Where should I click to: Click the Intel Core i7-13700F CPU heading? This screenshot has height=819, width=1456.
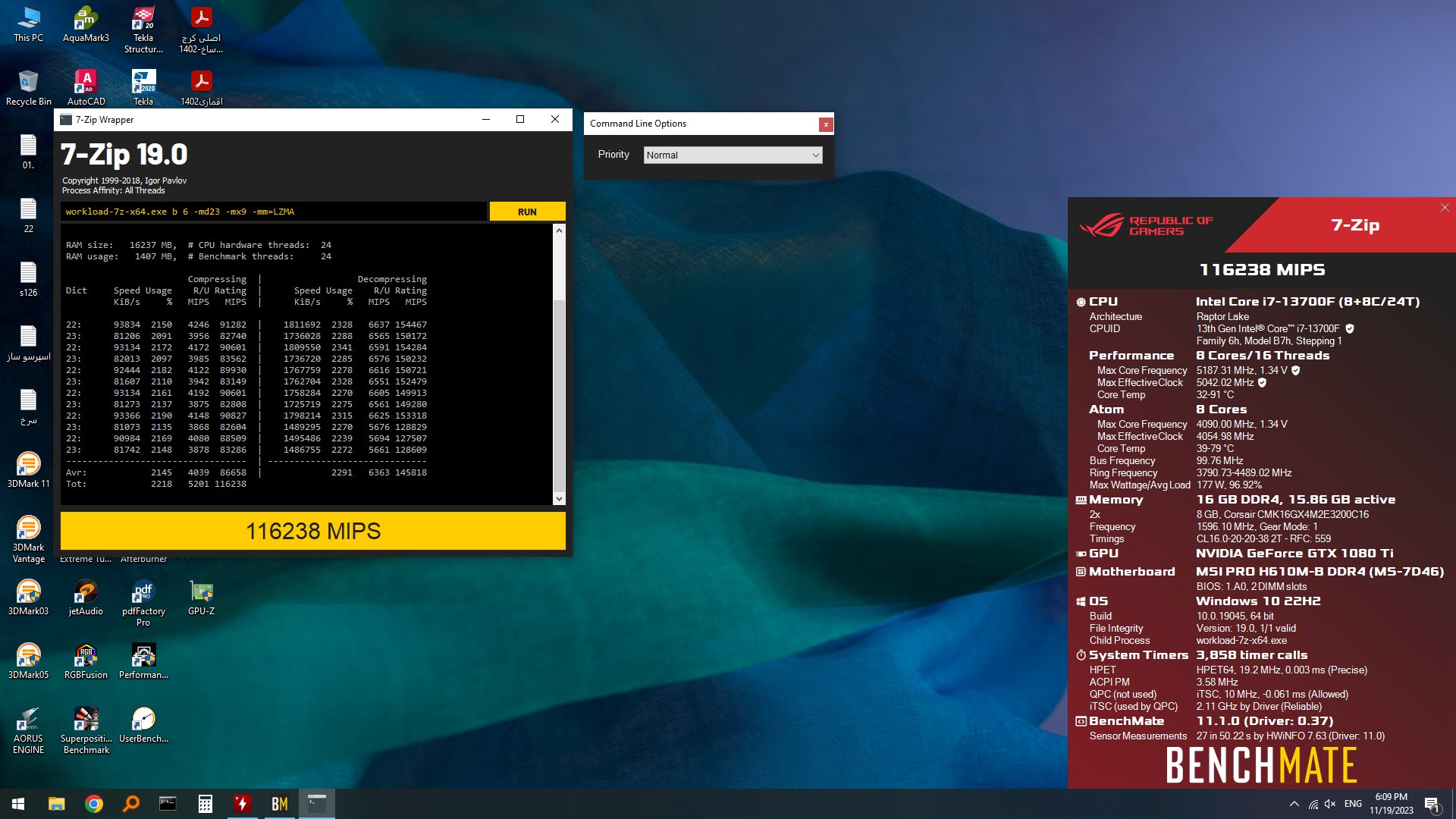(1308, 301)
